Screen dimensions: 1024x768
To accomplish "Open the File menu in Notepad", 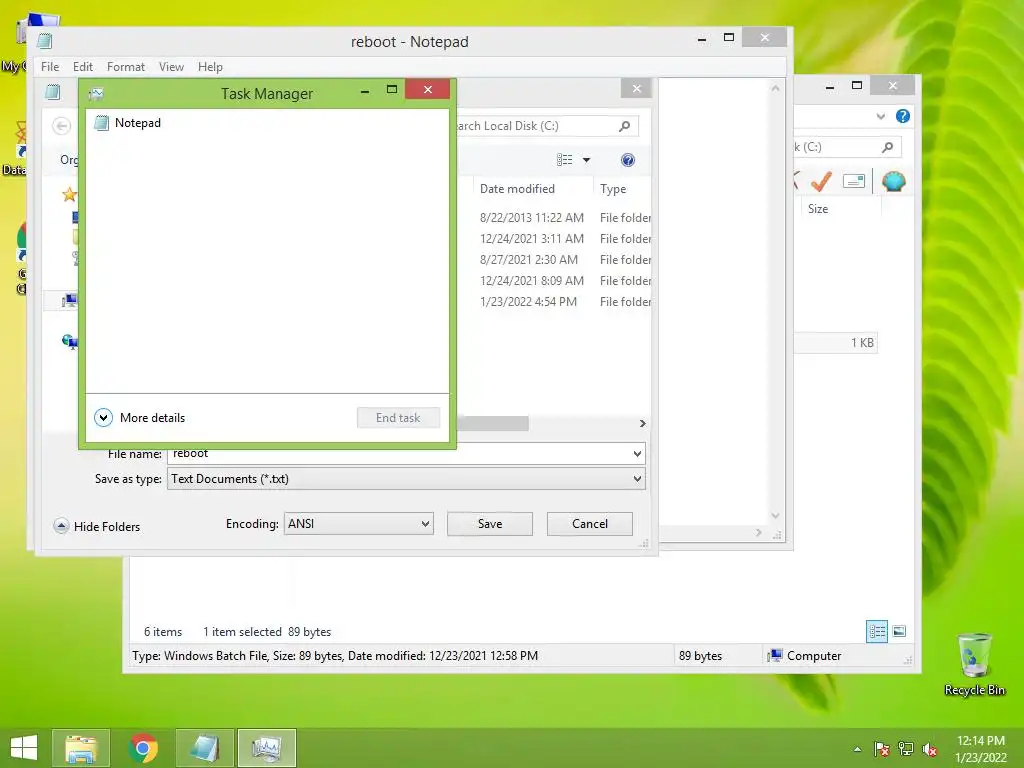I will pyautogui.click(x=50, y=67).
